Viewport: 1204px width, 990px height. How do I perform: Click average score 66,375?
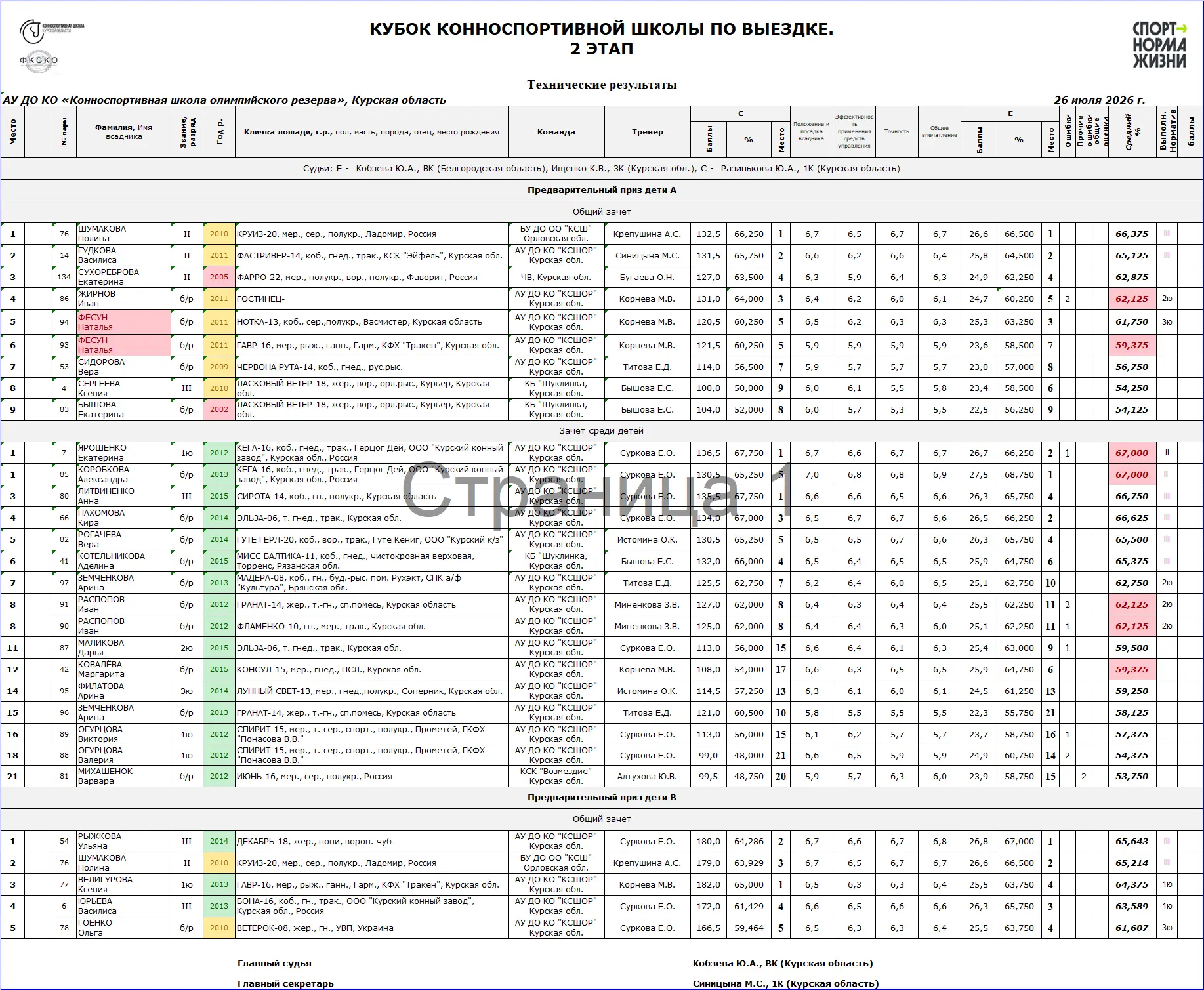click(x=1133, y=234)
